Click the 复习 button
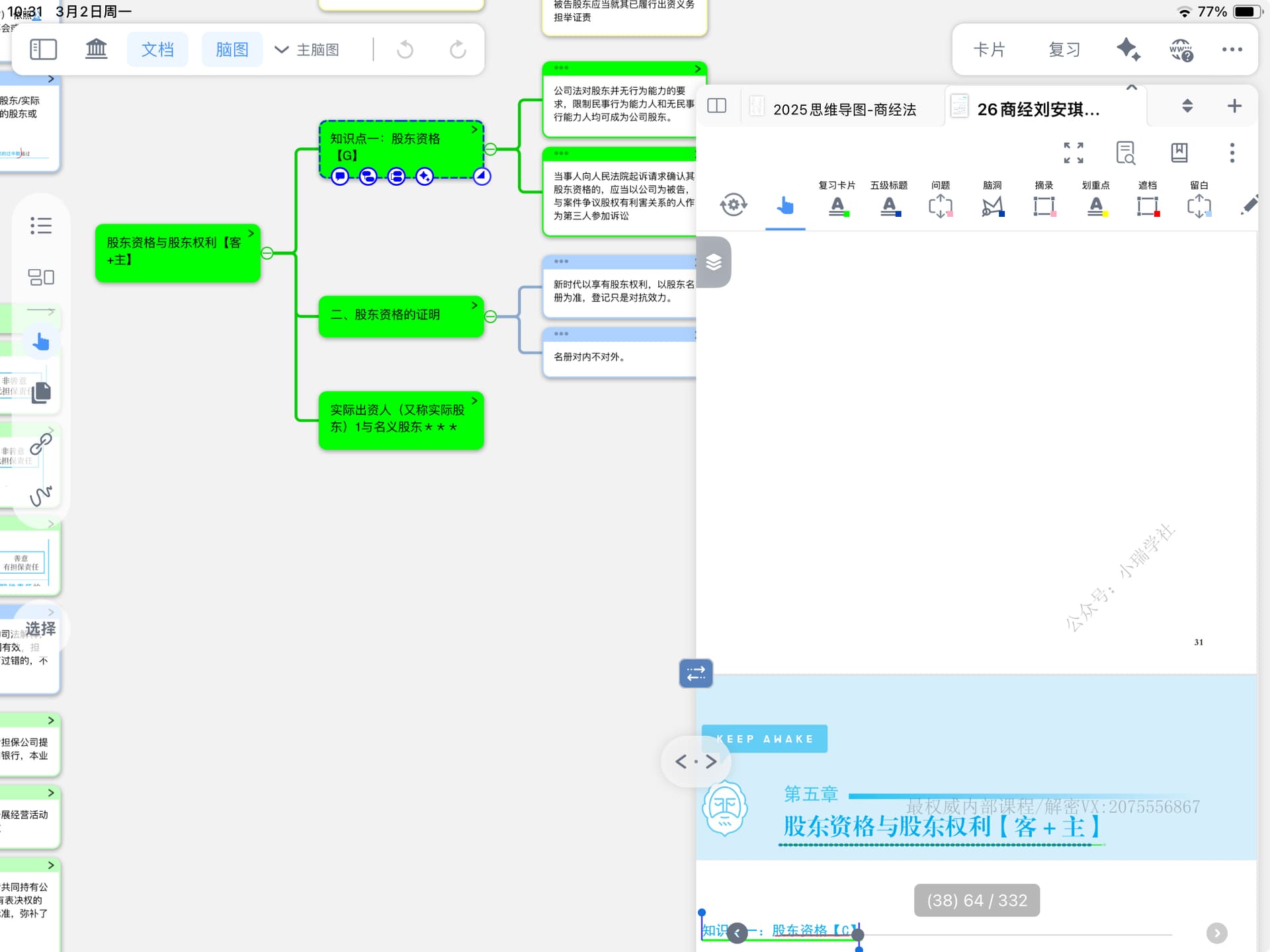This screenshot has width=1270, height=952. pos(1064,50)
